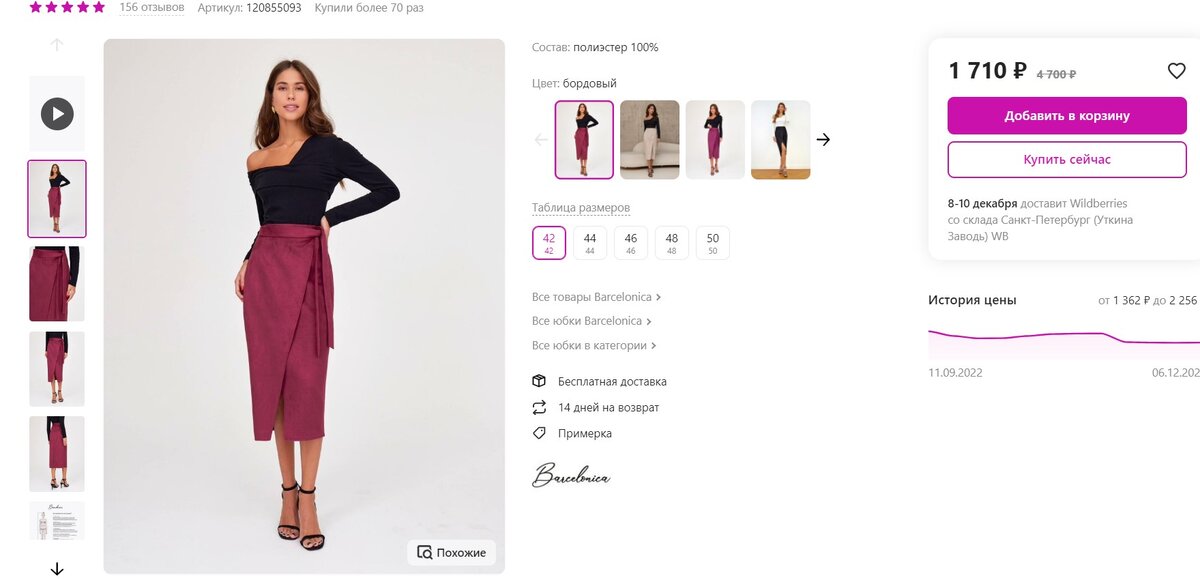
Task: Find similar items via Похожие button
Action: tap(452, 552)
